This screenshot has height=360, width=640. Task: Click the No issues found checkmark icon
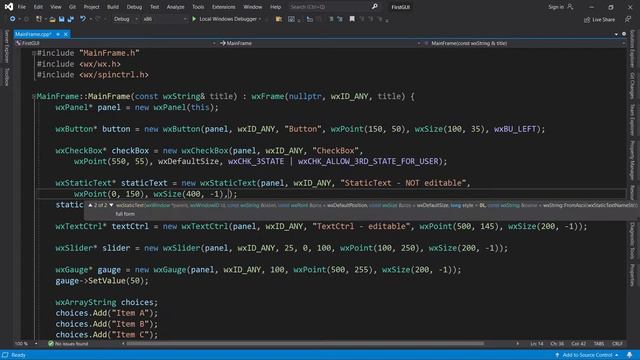tap(51, 344)
